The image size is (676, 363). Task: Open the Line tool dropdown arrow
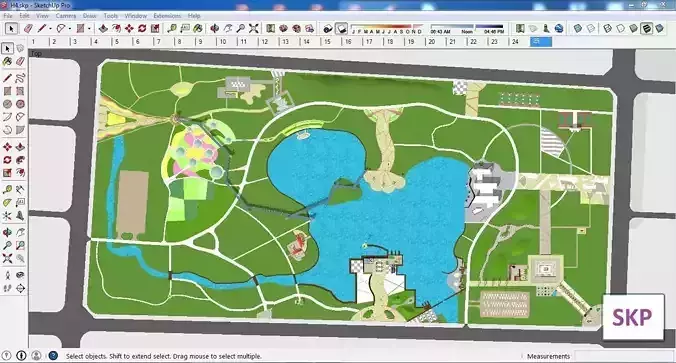pos(50,29)
